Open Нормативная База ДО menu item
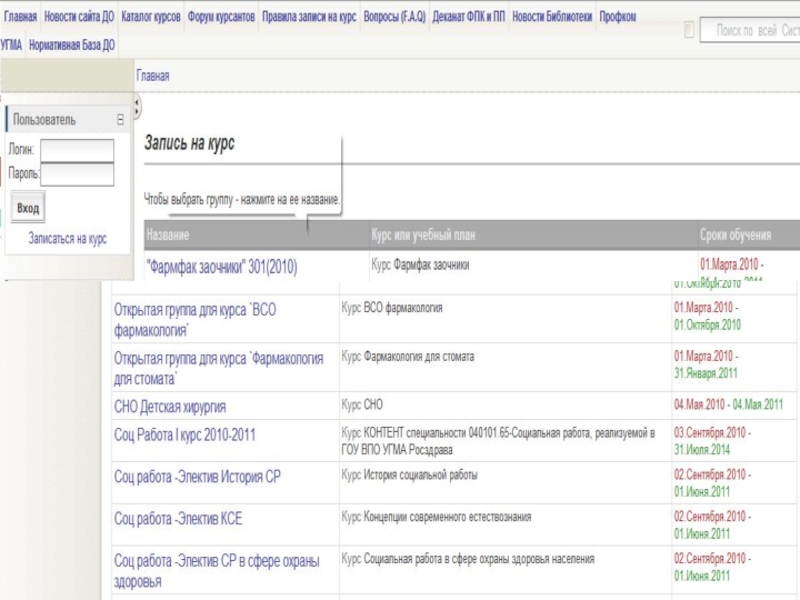800x600 pixels. [x=72, y=45]
